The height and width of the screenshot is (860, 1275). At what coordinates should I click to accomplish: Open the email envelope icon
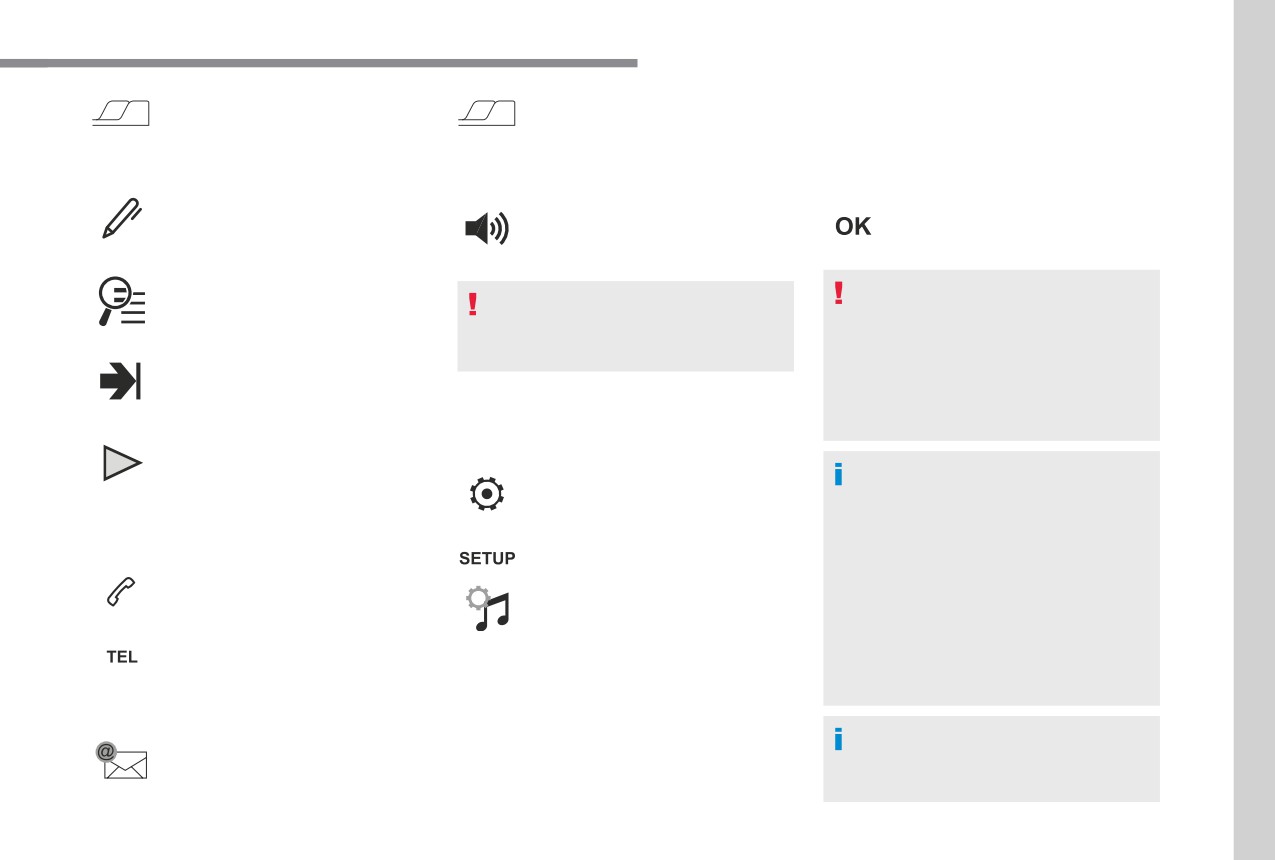pos(121,761)
